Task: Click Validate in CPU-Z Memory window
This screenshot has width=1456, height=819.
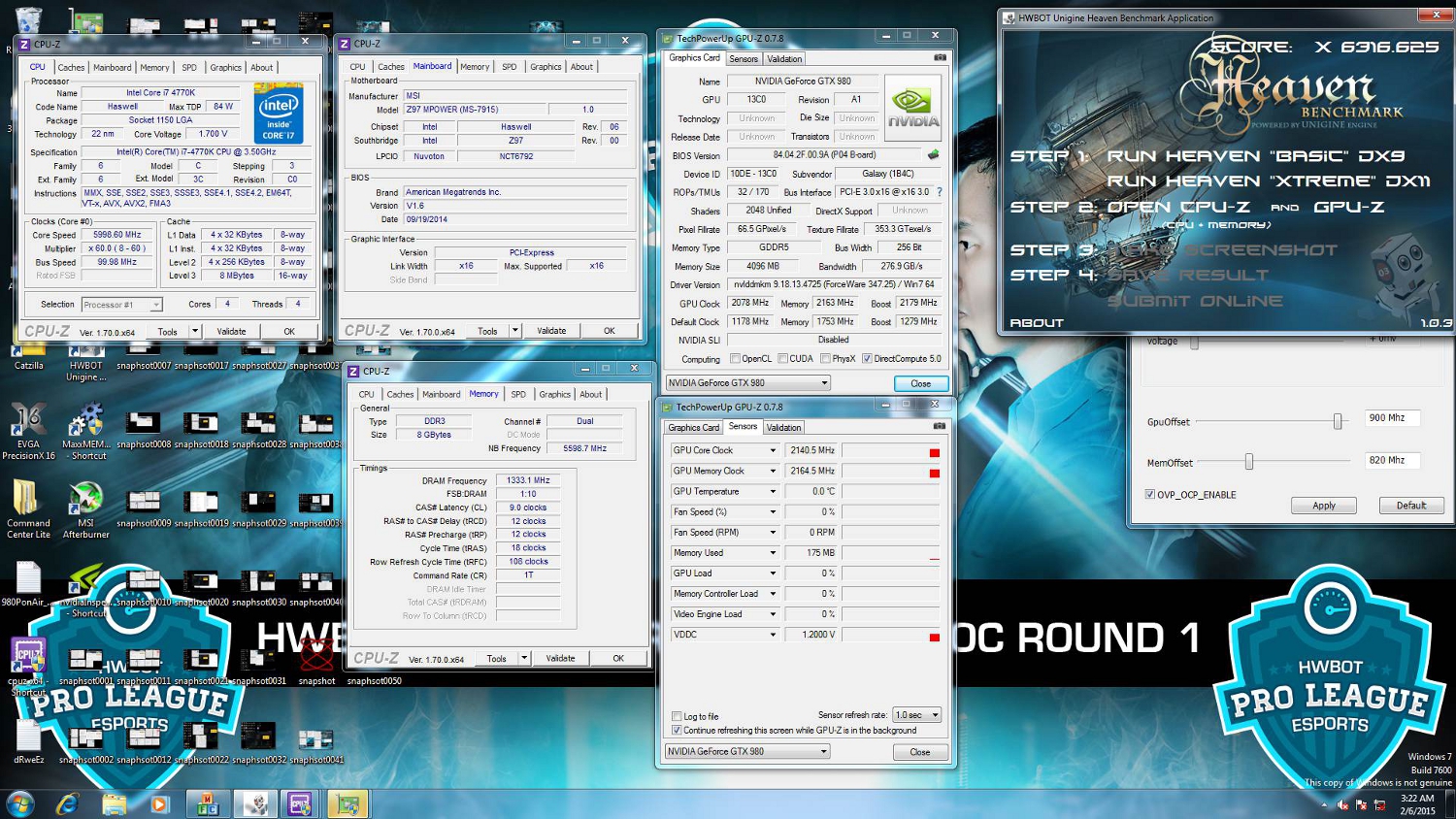Action: pos(560,658)
